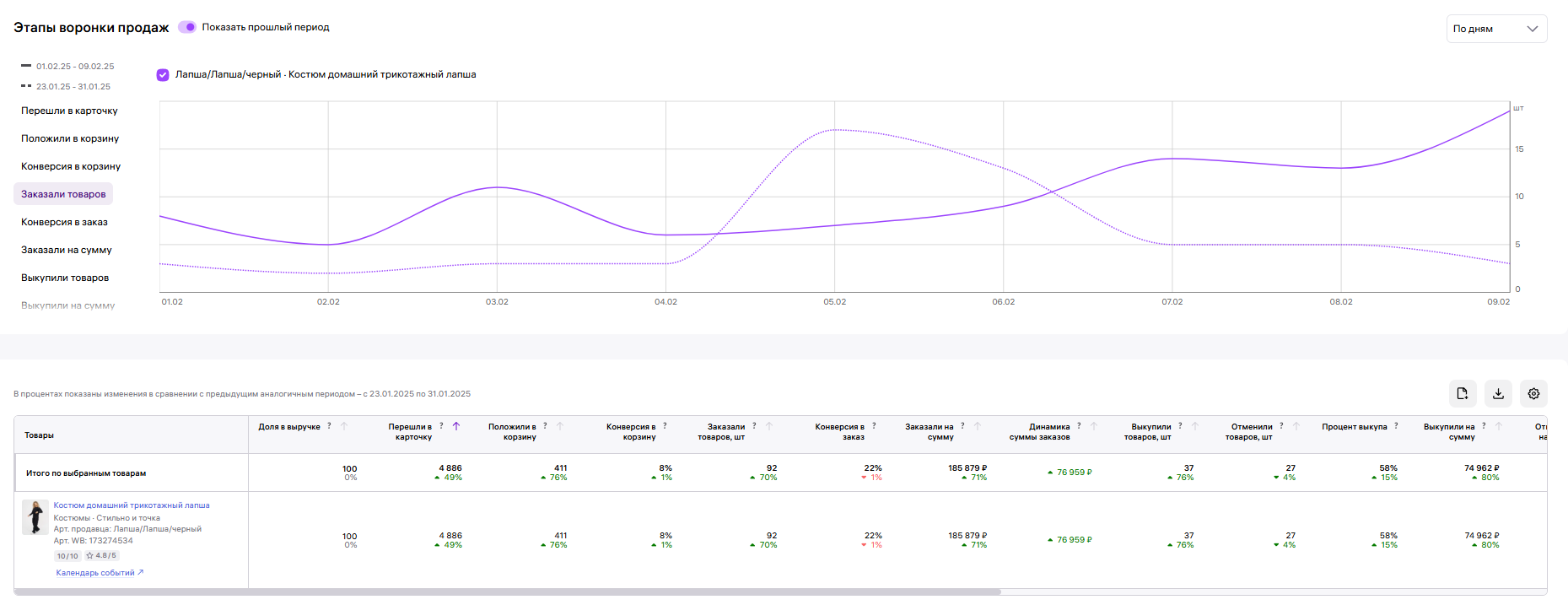Image resolution: width=1568 pixels, height=605 pixels.
Task: Click the product thumbnail image
Action: click(35, 517)
